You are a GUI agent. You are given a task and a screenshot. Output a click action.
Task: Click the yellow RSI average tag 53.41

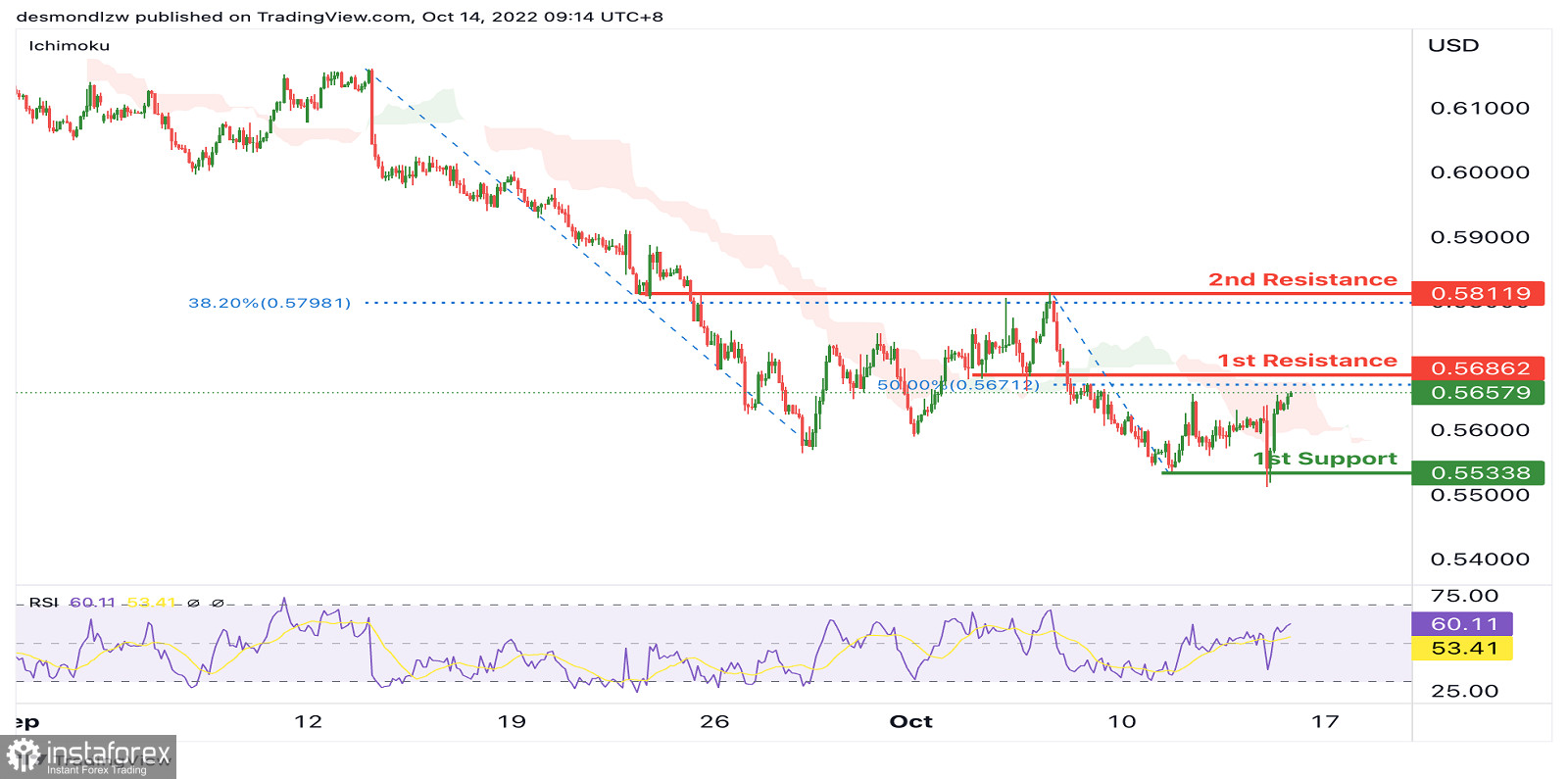click(x=1462, y=649)
